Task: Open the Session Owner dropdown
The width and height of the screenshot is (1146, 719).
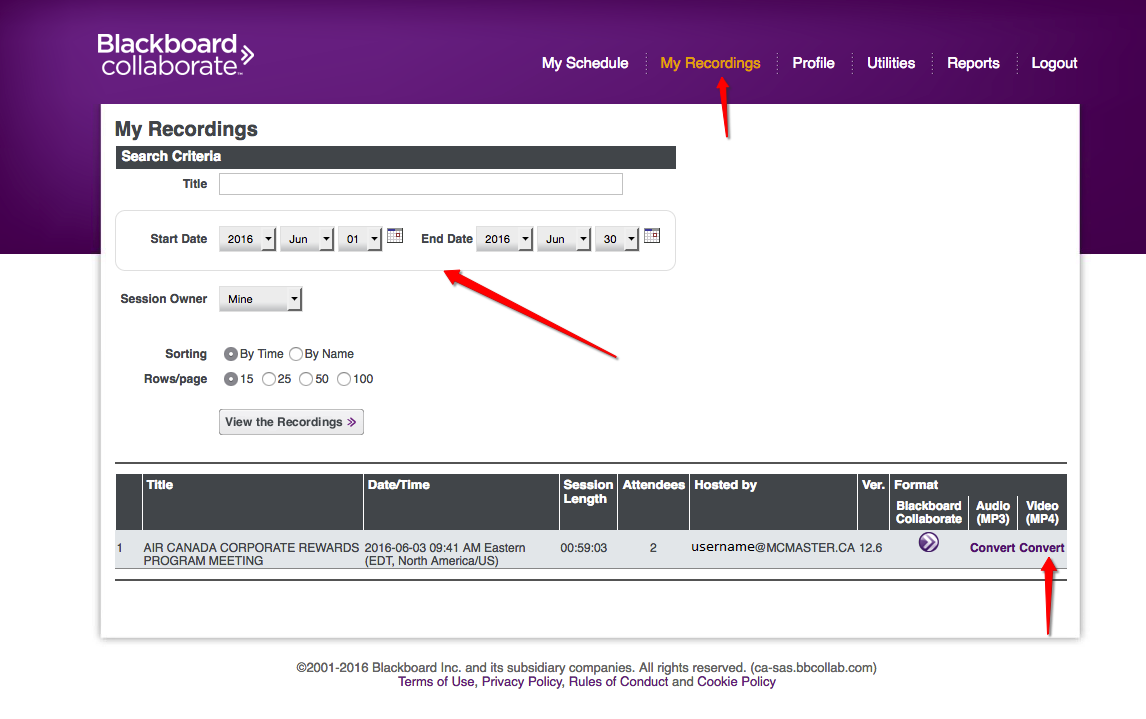Action: click(x=260, y=299)
